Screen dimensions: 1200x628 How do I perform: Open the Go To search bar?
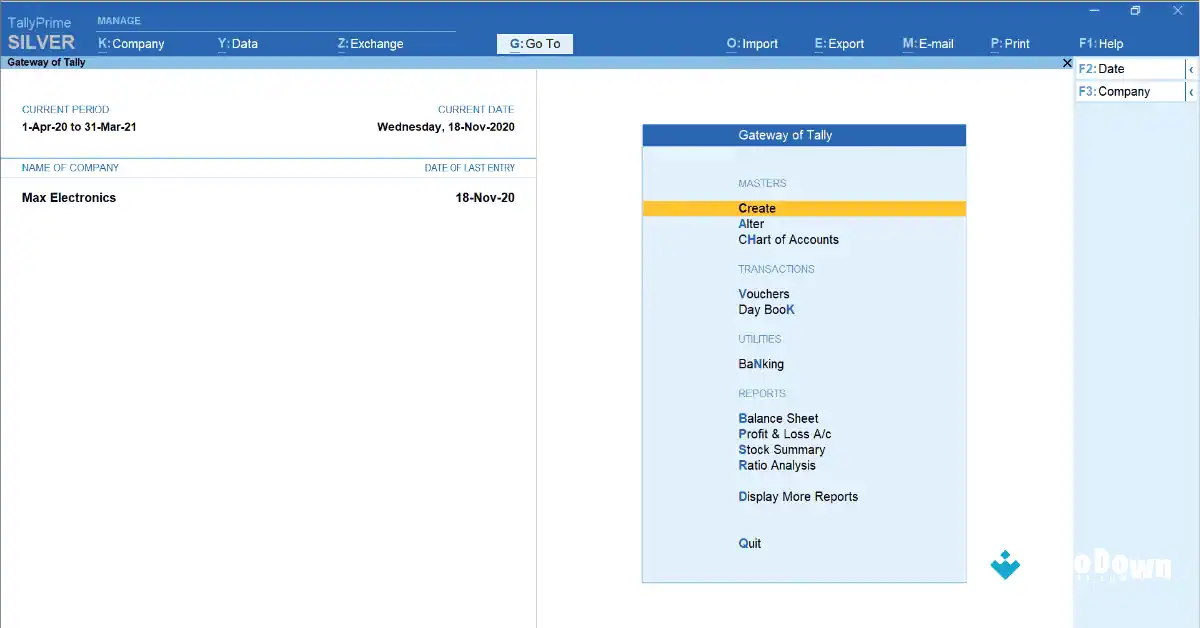(534, 43)
